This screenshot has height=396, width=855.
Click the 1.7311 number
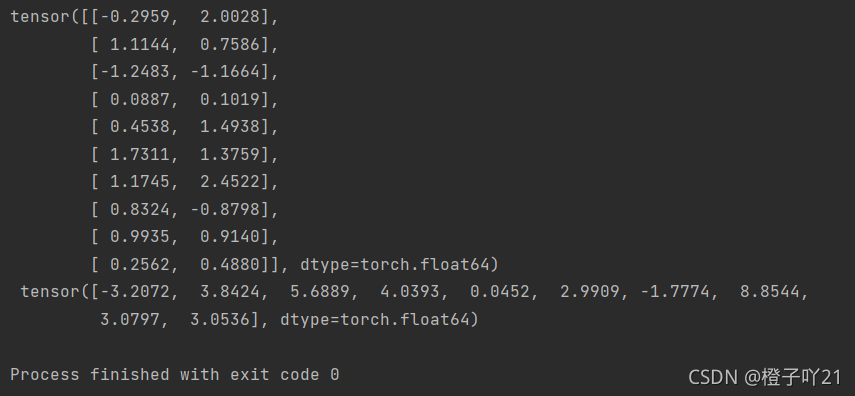(140, 154)
